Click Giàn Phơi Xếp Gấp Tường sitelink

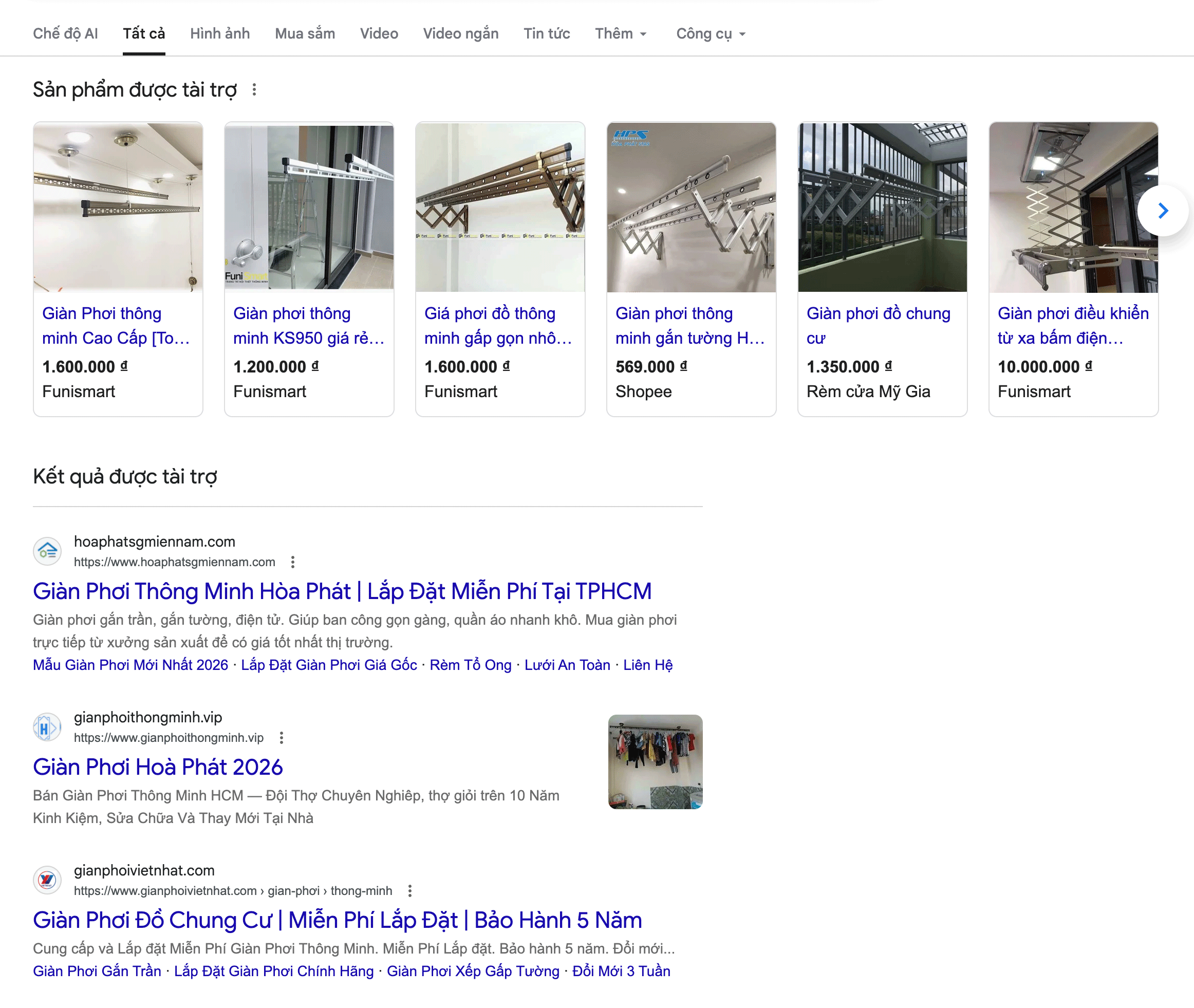click(473, 972)
